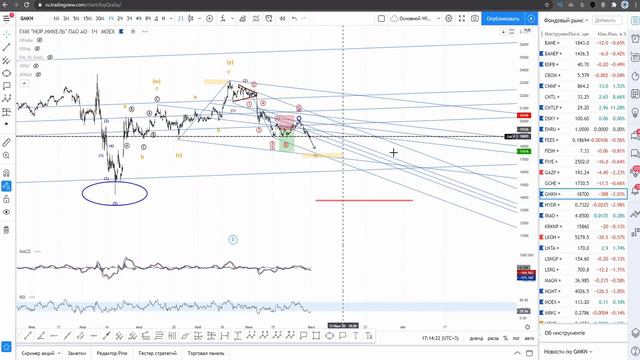Select the GMKN row in the watchlist
The height and width of the screenshot is (360, 640).
tap(583, 194)
